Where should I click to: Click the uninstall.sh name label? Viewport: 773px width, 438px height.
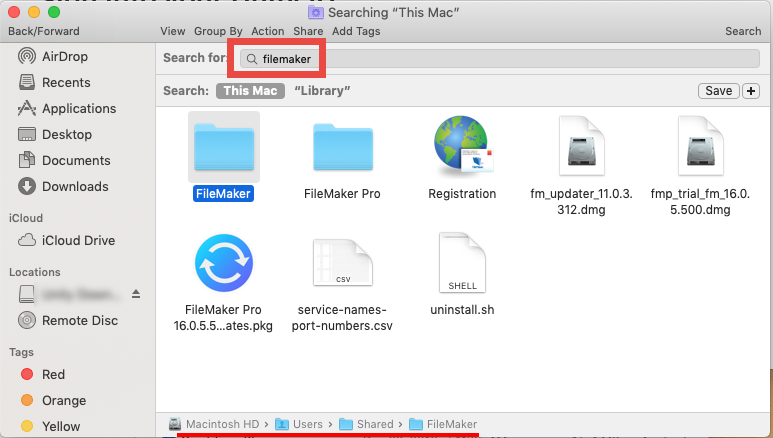[462, 310]
